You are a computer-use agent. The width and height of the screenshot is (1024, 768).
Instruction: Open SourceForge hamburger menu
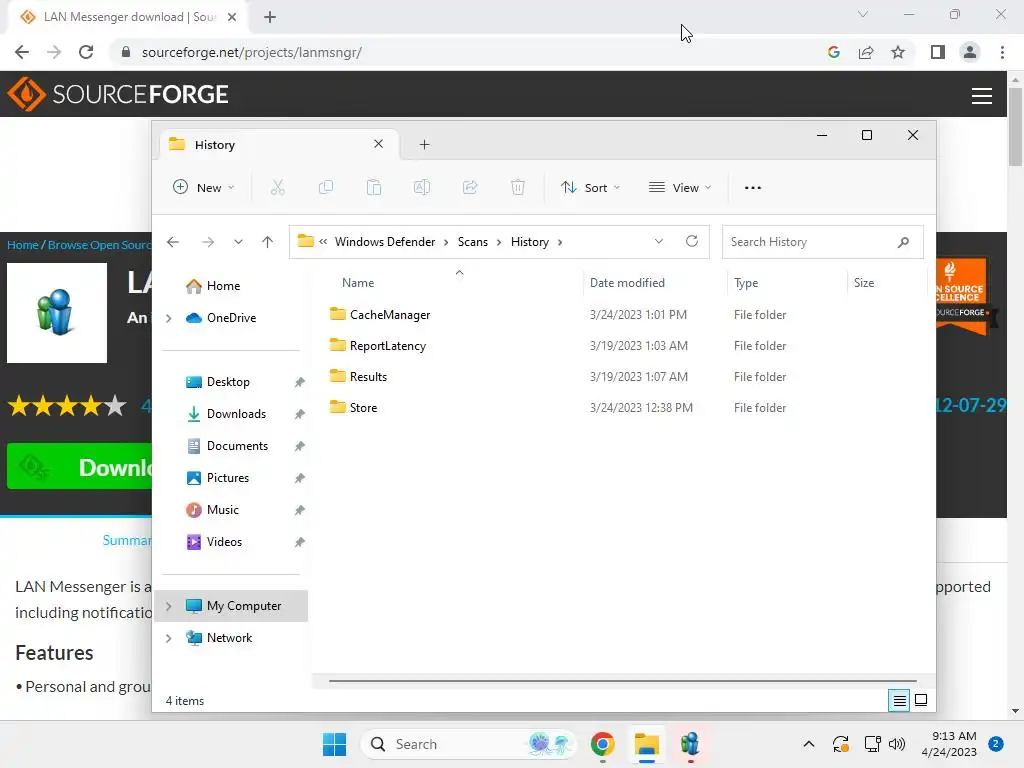point(982,96)
